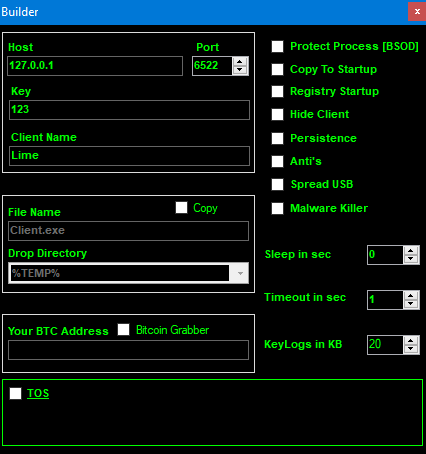Click the 'Timeout in sec' label
This screenshot has width=426, height=454.
pos(305,297)
